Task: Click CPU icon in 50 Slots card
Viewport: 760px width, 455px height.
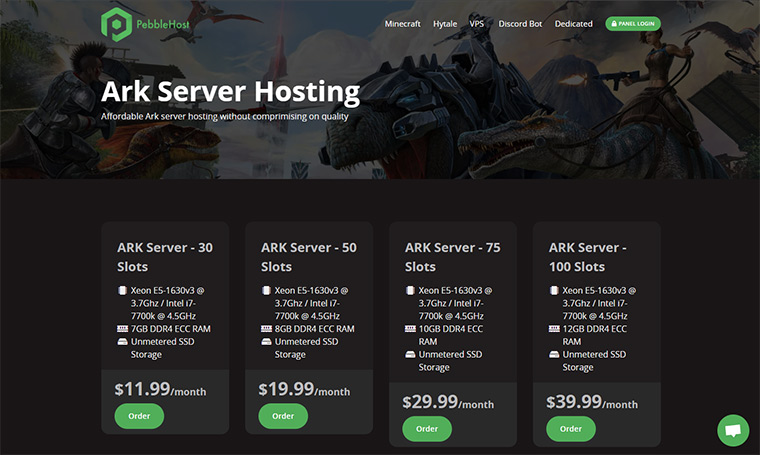Action: click(x=266, y=290)
